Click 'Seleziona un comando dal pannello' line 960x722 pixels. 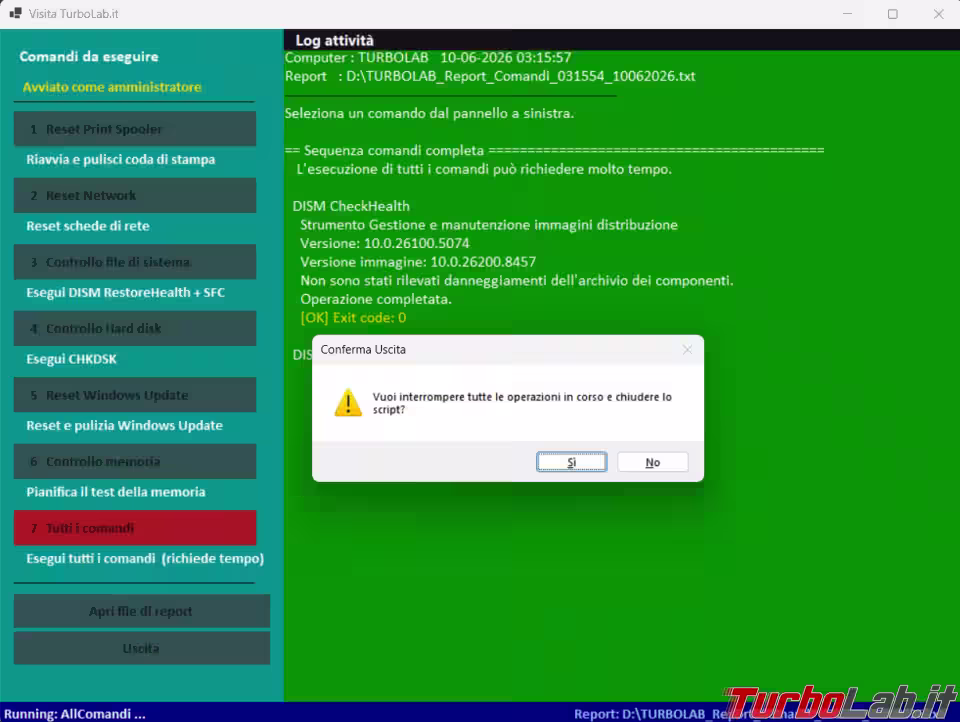[x=429, y=113]
